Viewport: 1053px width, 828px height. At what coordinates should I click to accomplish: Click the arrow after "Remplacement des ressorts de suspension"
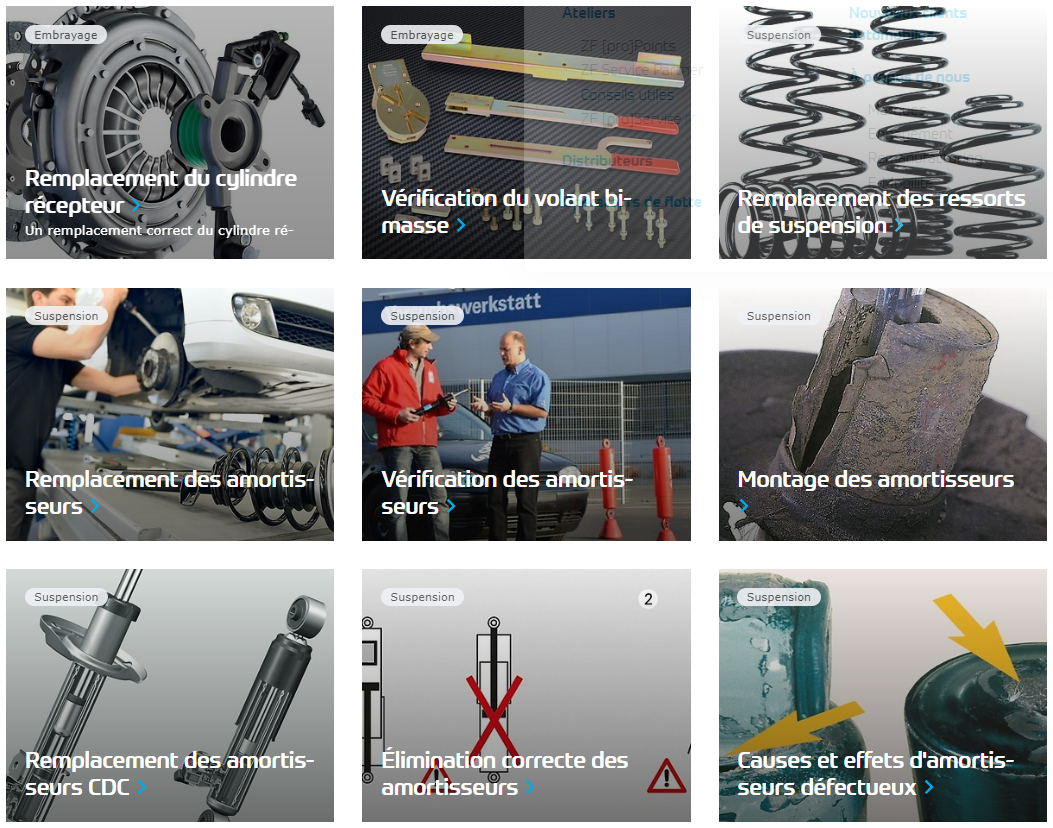[x=899, y=226]
